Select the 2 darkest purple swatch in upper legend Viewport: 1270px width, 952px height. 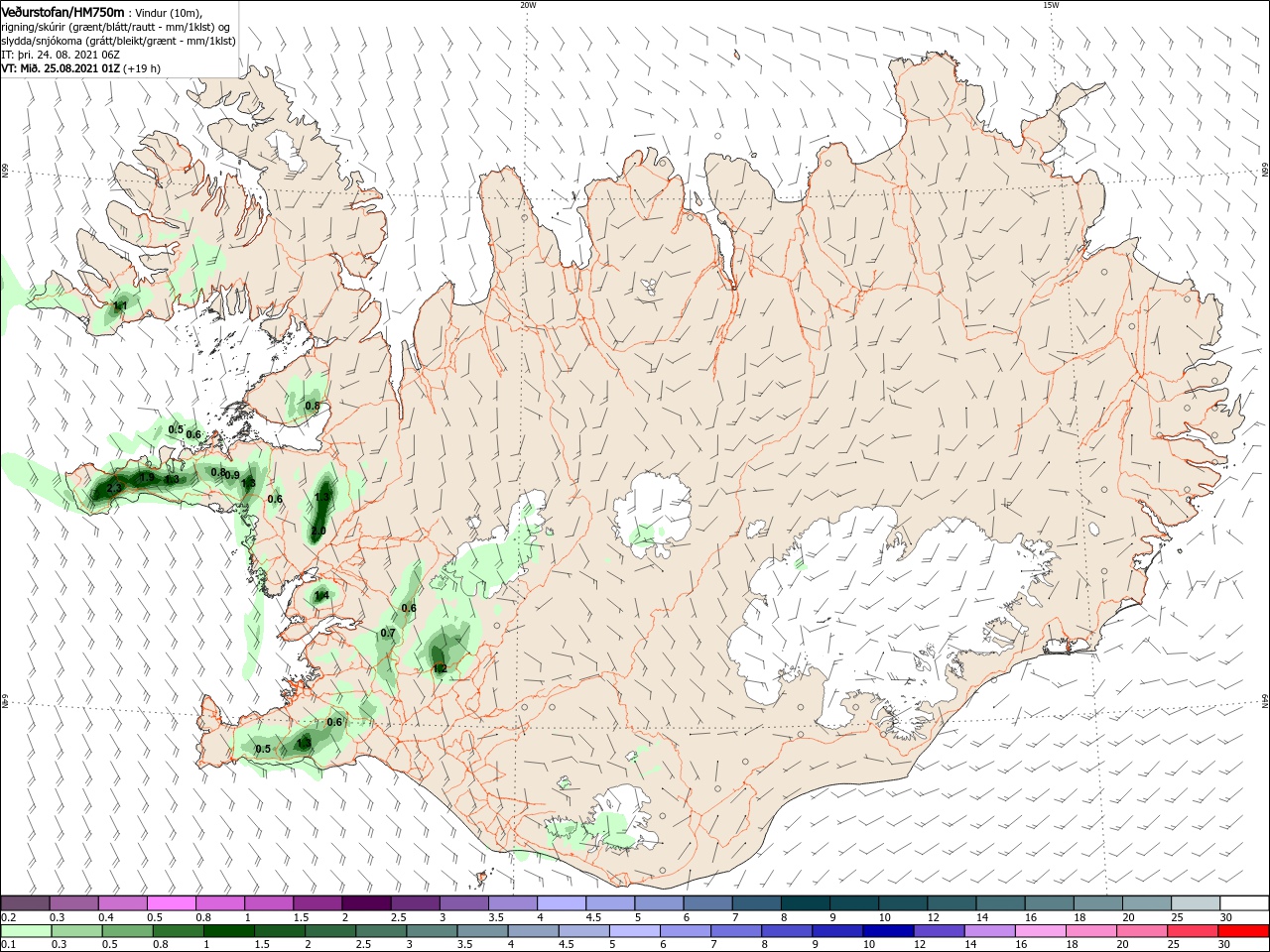pyautogui.click(x=366, y=903)
